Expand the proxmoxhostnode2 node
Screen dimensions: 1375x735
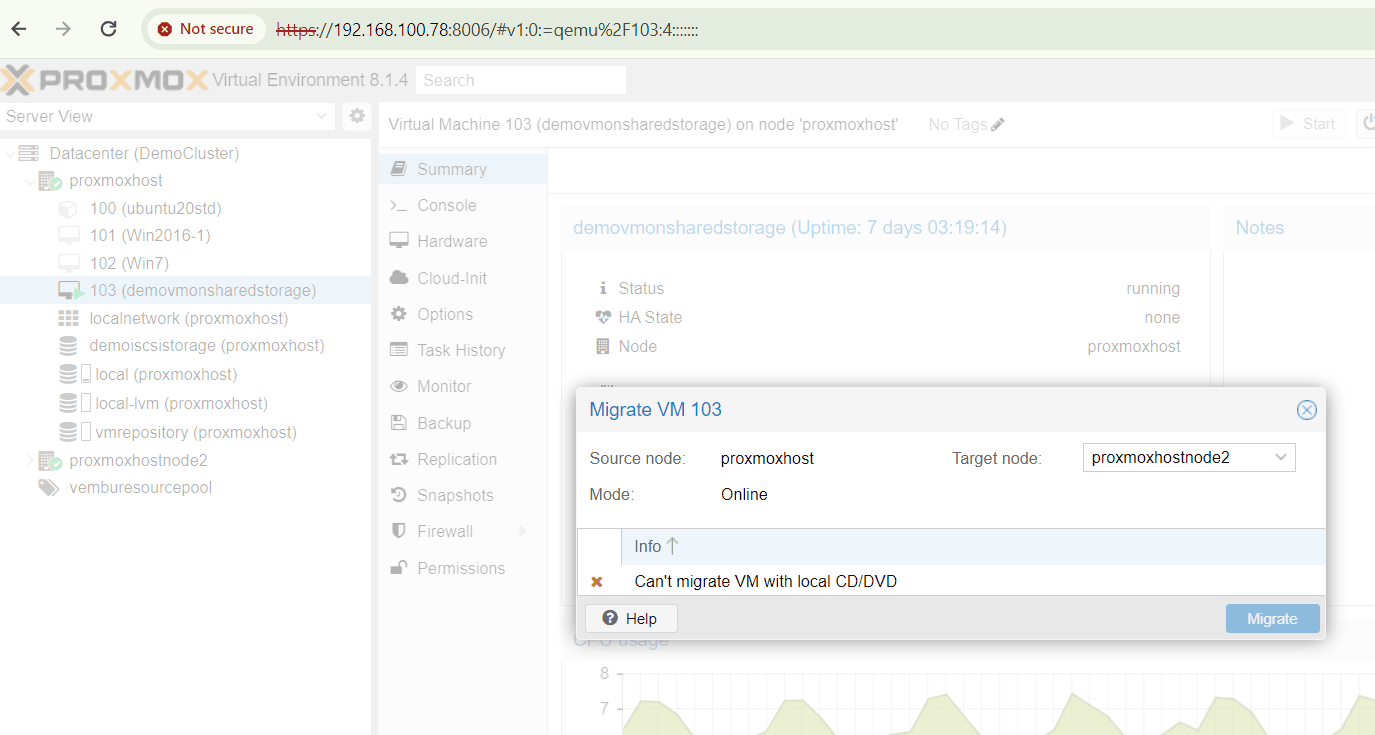(30, 460)
